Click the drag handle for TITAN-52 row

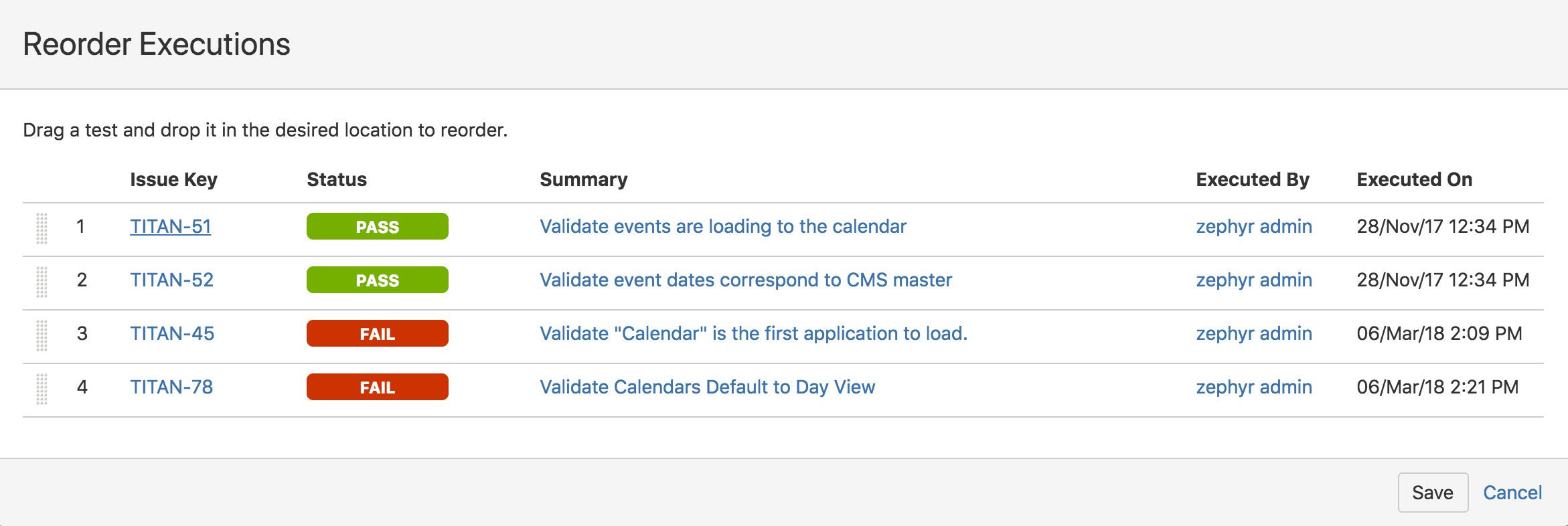click(x=42, y=282)
